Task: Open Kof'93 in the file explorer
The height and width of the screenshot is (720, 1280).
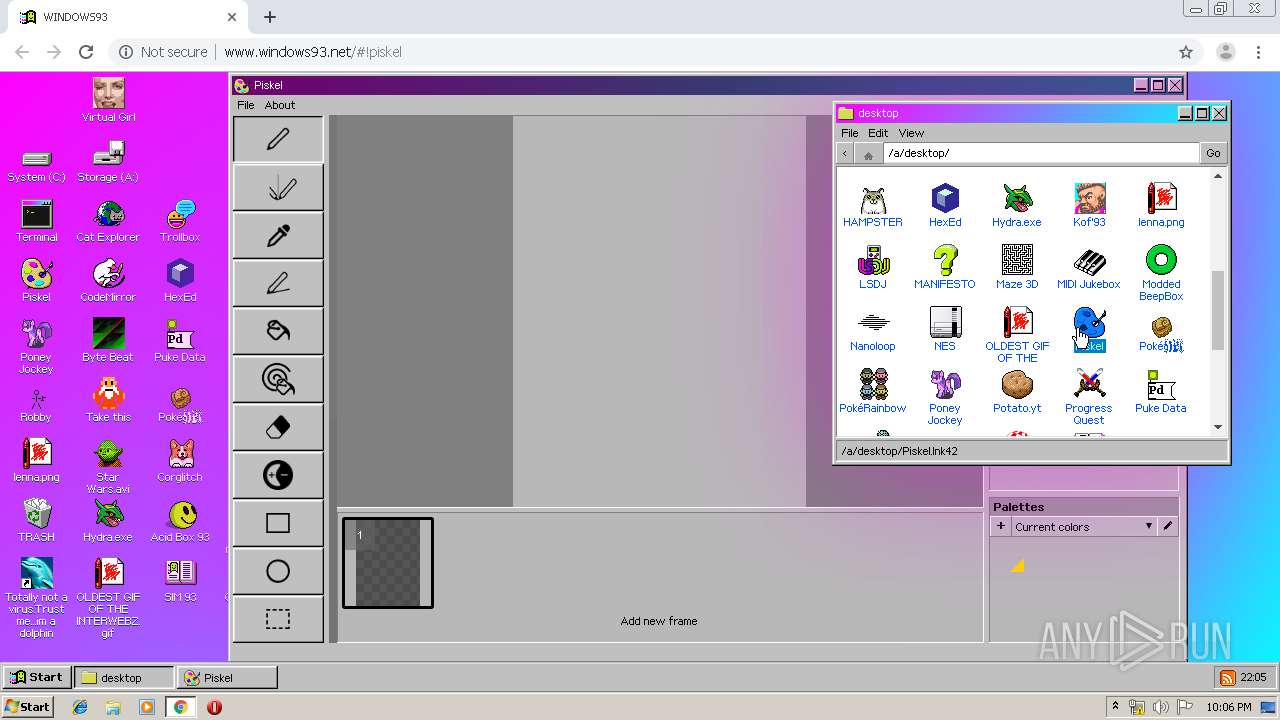Action: [1089, 206]
